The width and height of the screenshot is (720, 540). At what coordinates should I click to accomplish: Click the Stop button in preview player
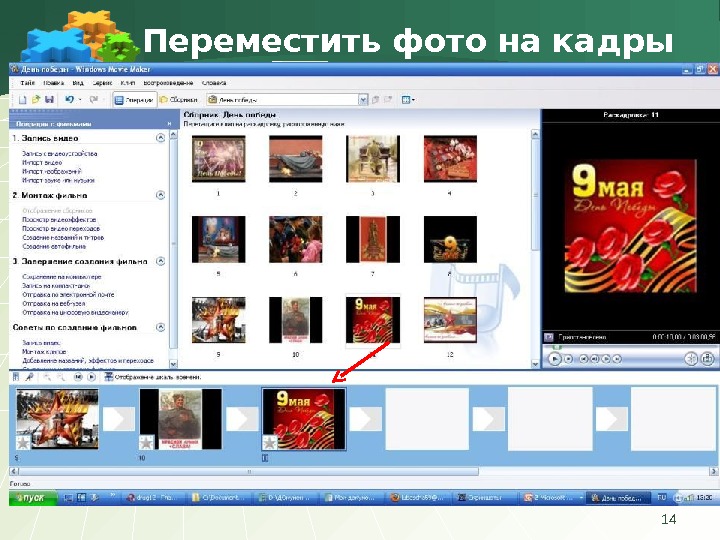point(568,359)
